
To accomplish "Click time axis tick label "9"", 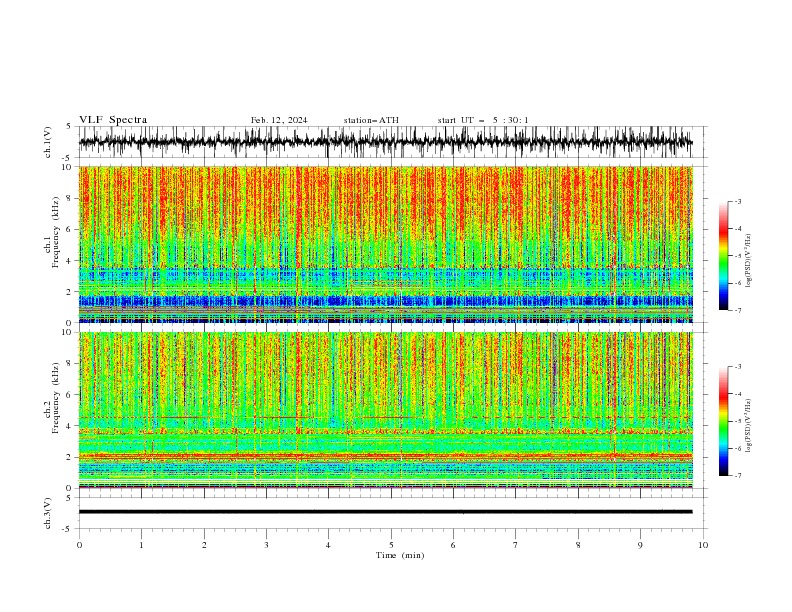I will coord(640,545).
